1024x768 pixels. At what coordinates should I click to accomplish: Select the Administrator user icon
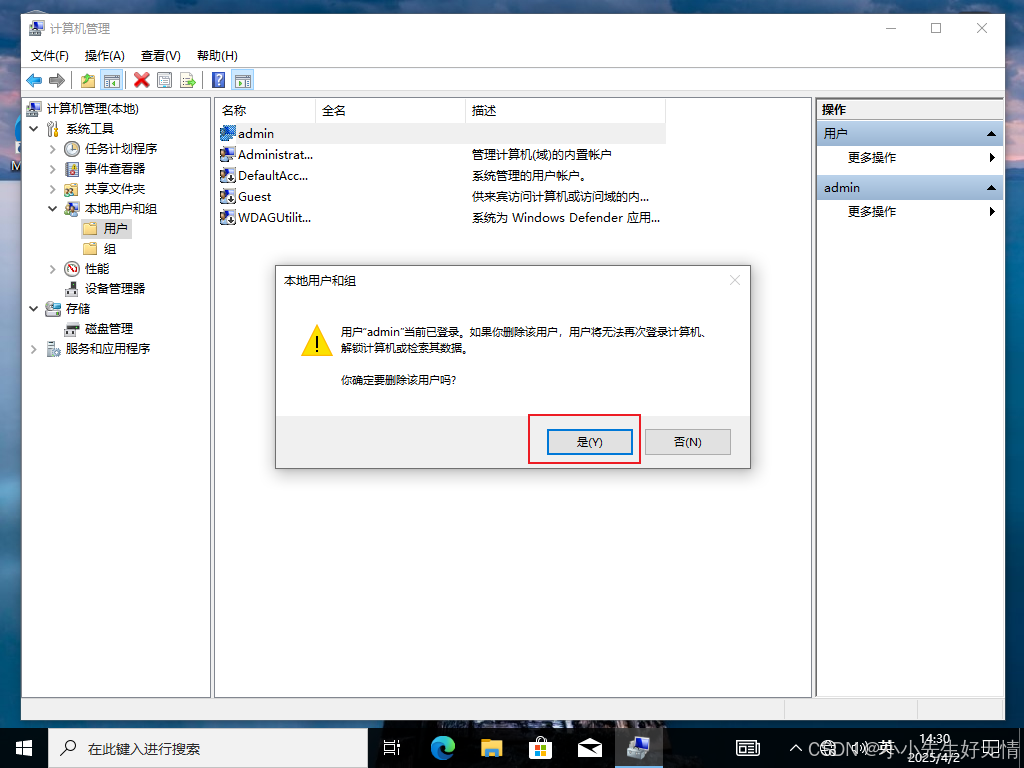pos(227,155)
